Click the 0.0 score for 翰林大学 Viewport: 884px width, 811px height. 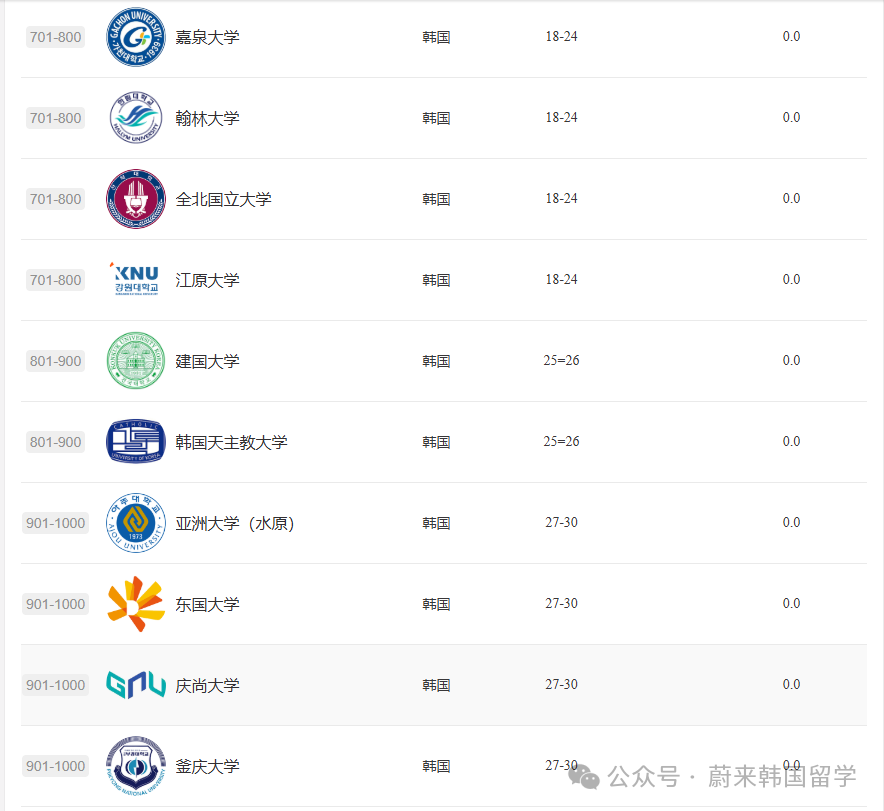[792, 118]
